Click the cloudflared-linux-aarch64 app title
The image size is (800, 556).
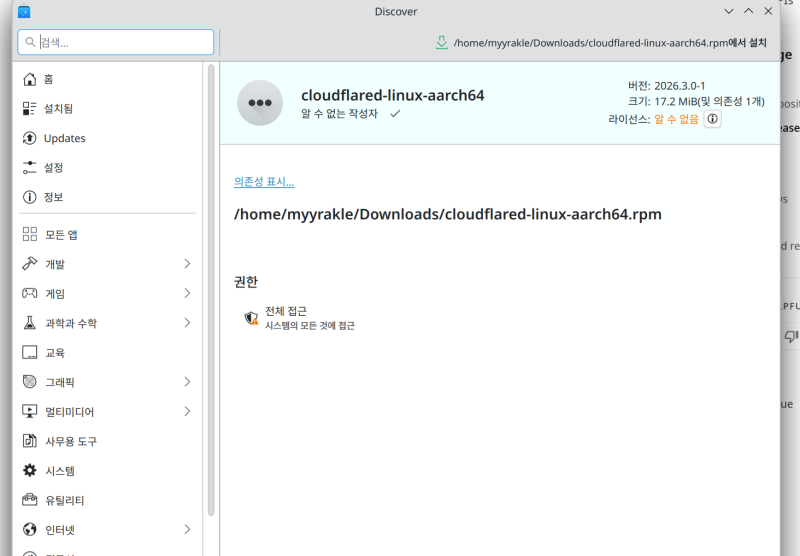(393, 95)
